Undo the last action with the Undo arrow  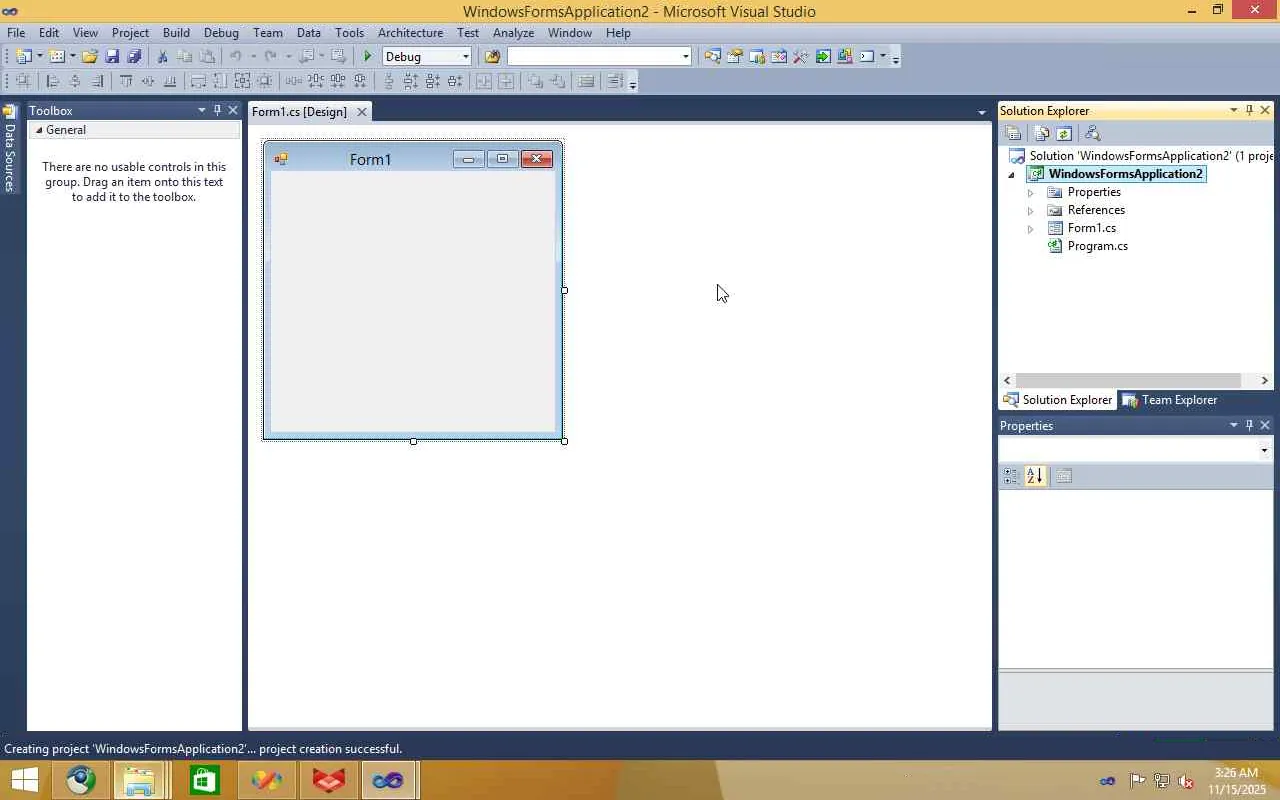coord(236,57)
